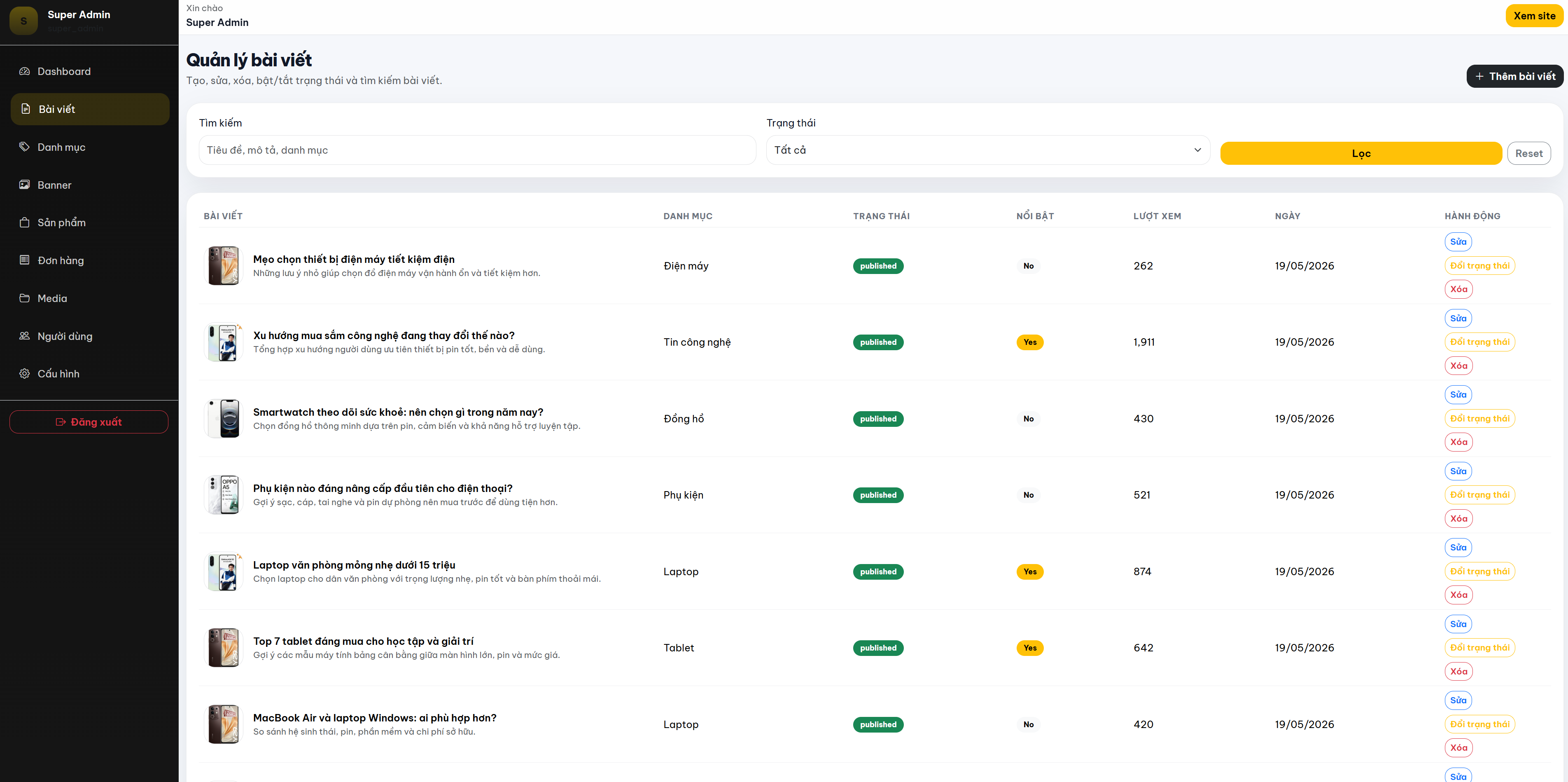Open the Bài viết menu item
Screen dimensions: 1568x782
coord(90,109)
